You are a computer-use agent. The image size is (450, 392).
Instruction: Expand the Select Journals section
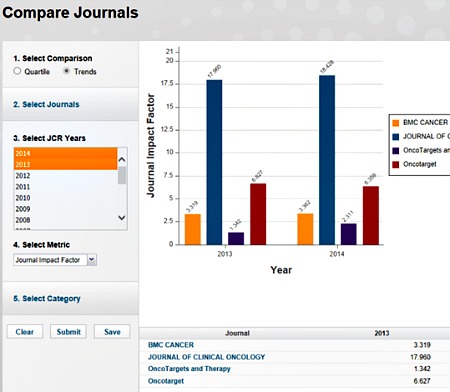point(46,104)
